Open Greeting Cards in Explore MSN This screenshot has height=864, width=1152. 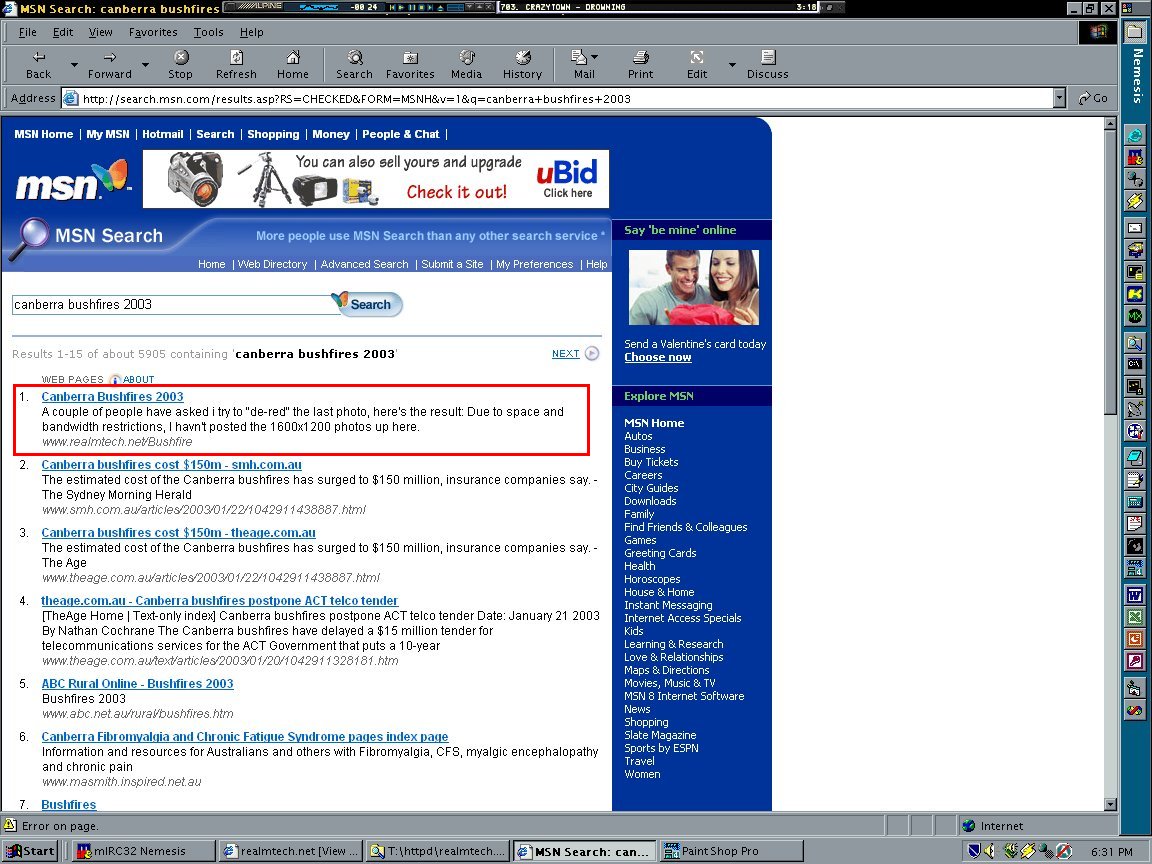(x=660, y=552)
